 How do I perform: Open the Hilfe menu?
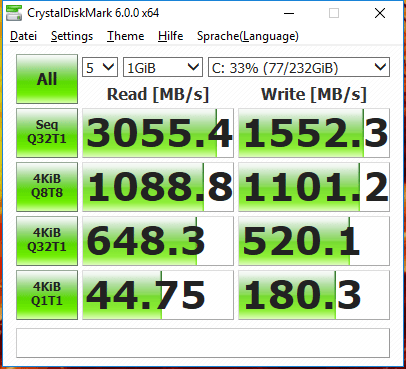(170, 36)
